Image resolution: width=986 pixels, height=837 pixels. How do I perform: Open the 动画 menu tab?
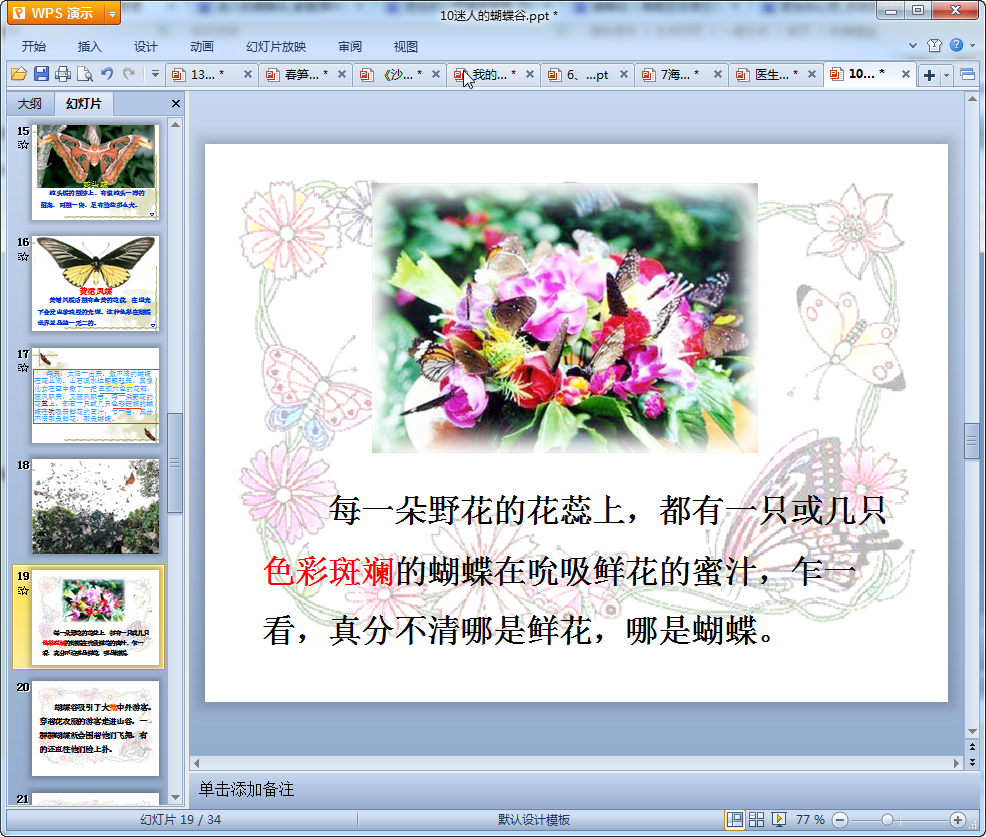202,47
